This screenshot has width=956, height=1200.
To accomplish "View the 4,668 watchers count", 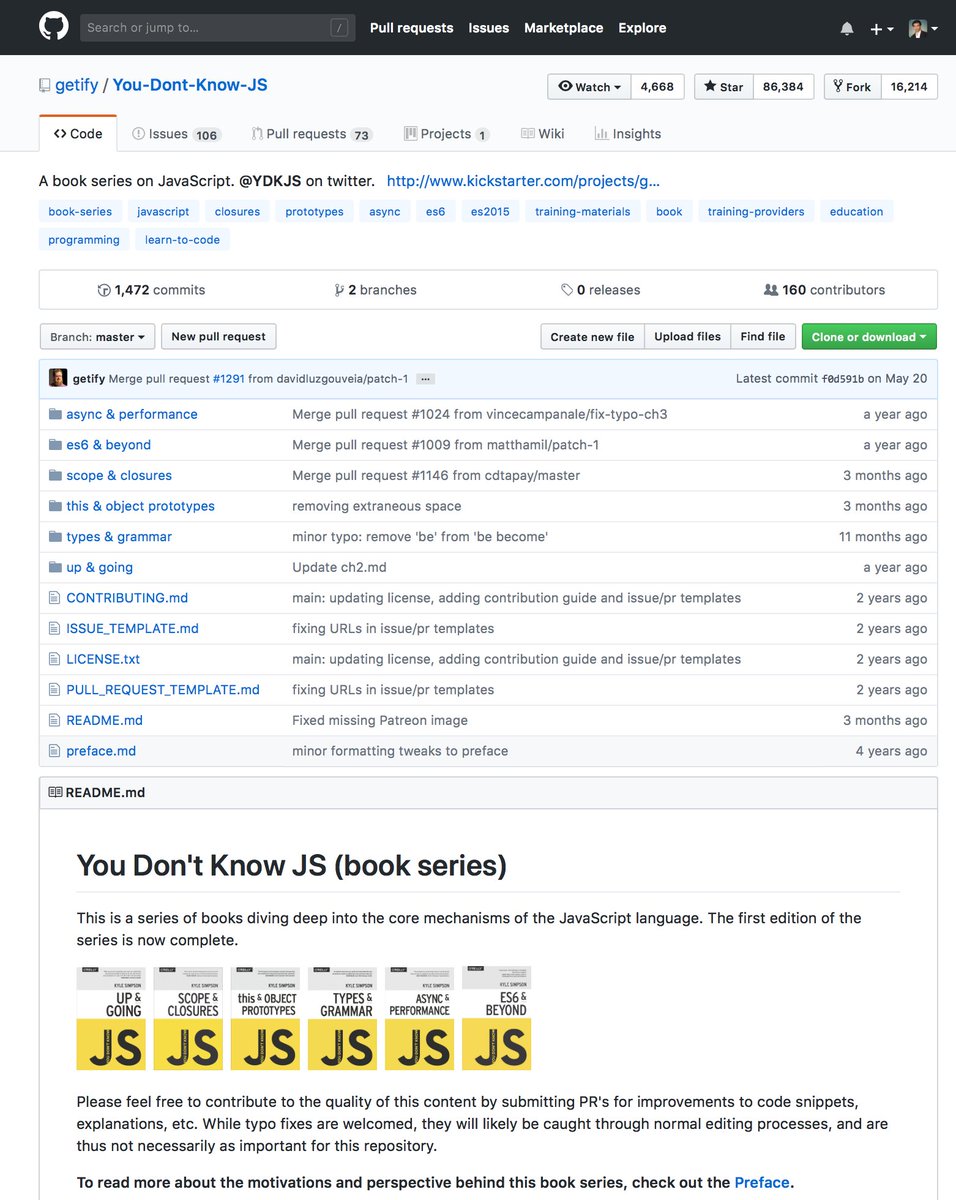I will 657,87.
